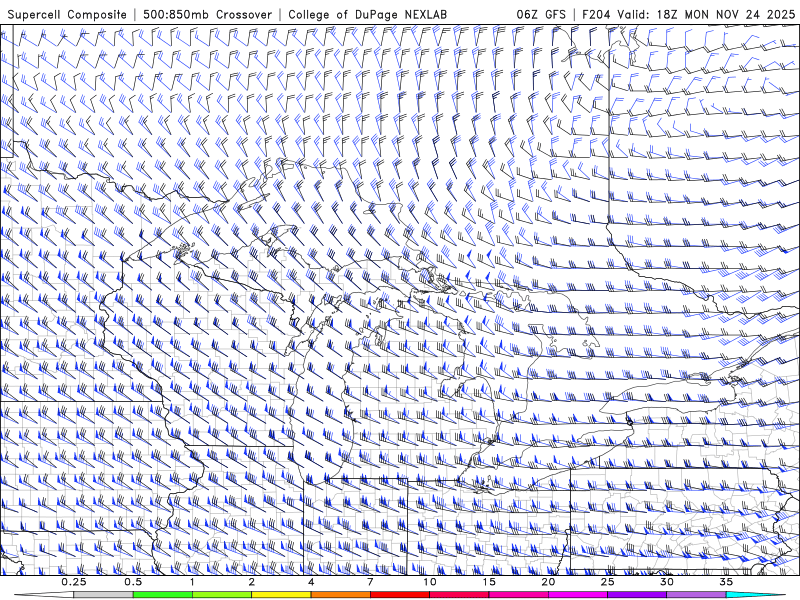
Task: Select the magenta swatch between 20 and 25
Action: pos(578,595)
